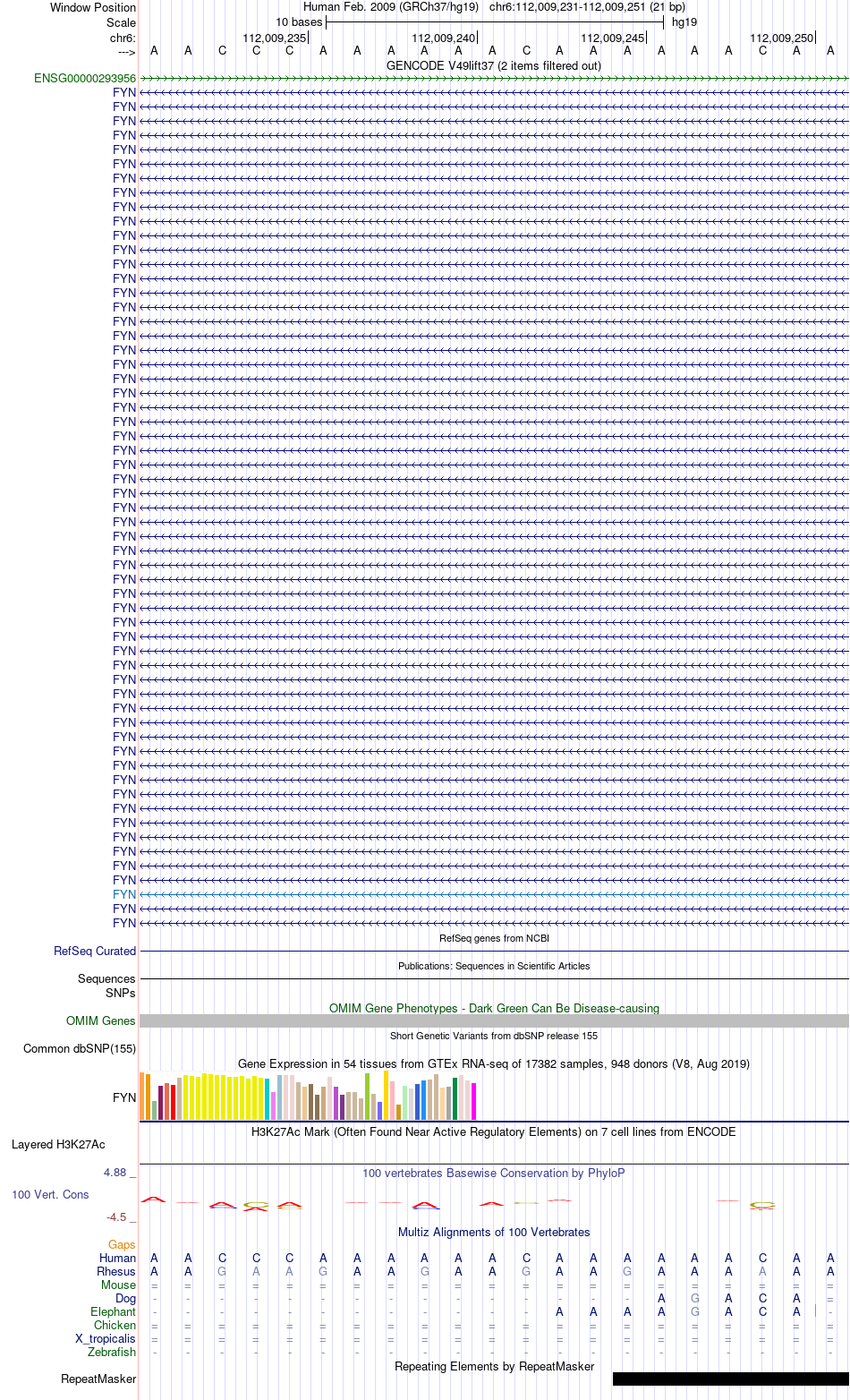Click the GTEx tissue expression bar chart
850x1400 pixels.
308,1096
